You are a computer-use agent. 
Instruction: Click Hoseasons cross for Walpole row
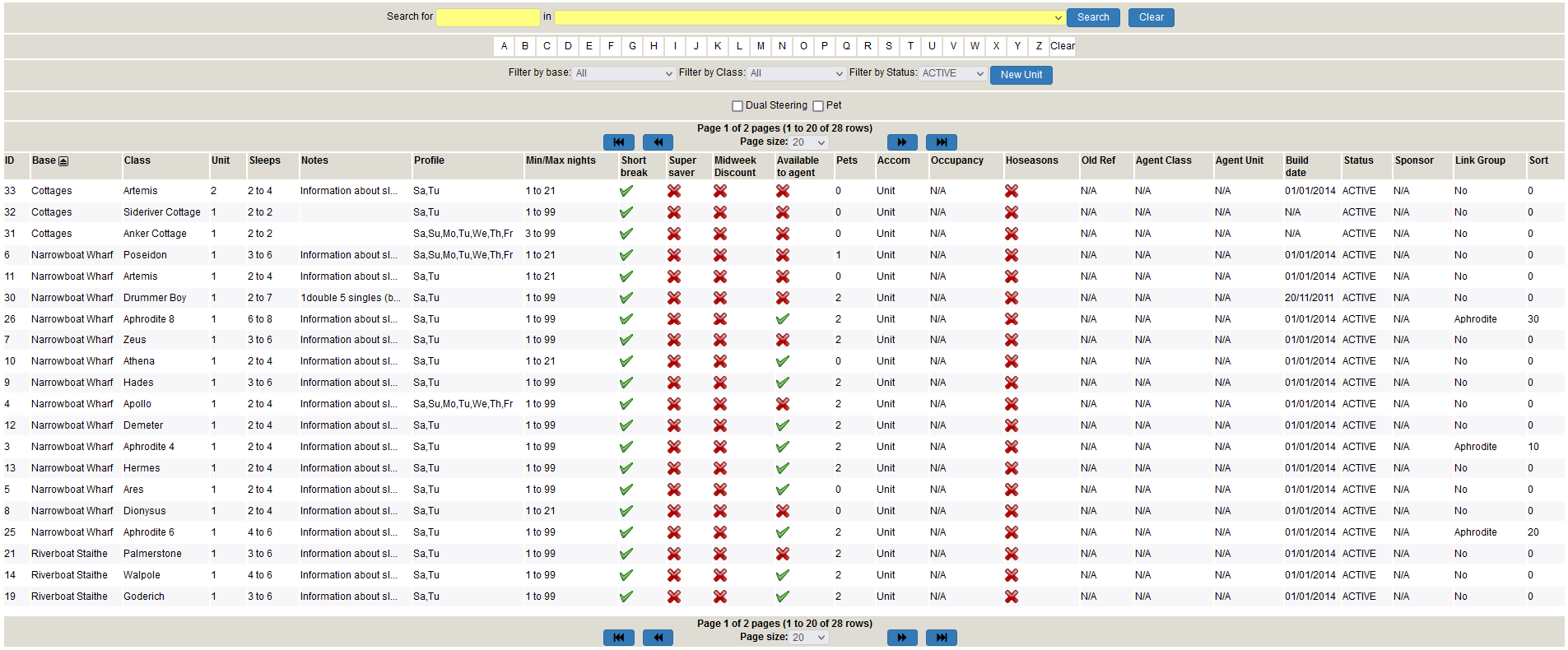[x=1012, y=575]
